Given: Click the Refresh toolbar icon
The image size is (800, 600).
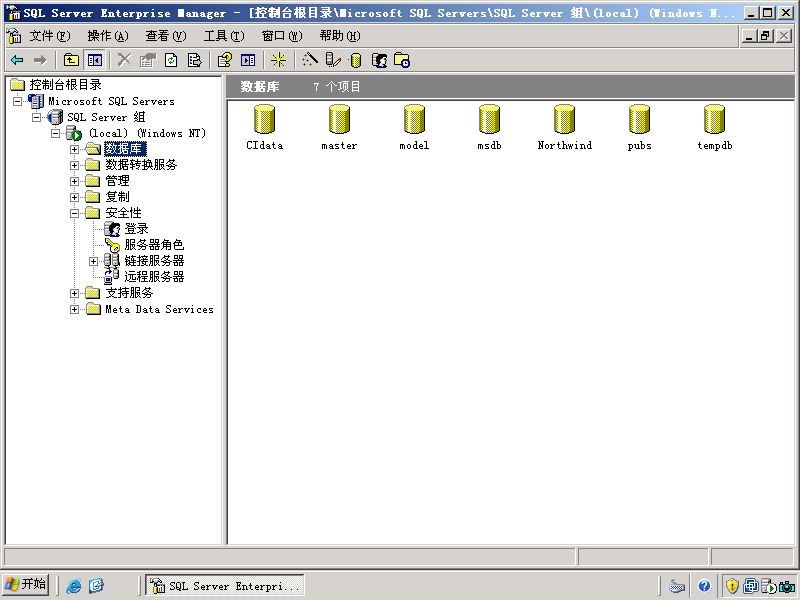Looking at the screenshot, I should [x=171, y=60].
